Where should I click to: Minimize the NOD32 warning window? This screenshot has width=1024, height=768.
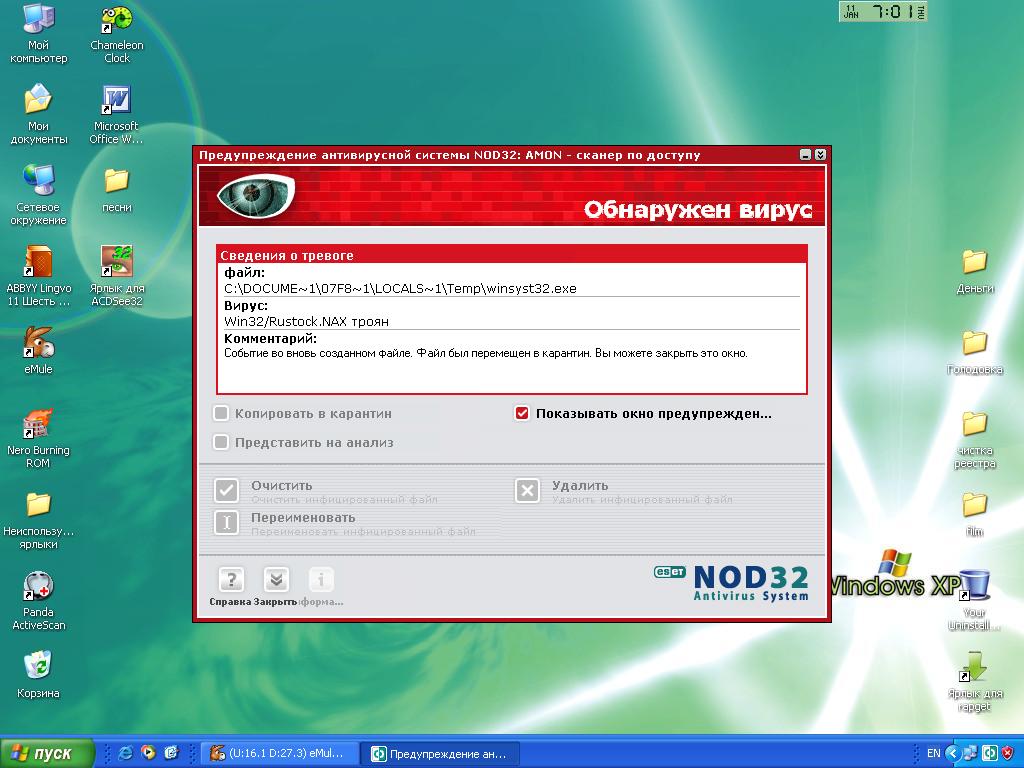[806, 155]
